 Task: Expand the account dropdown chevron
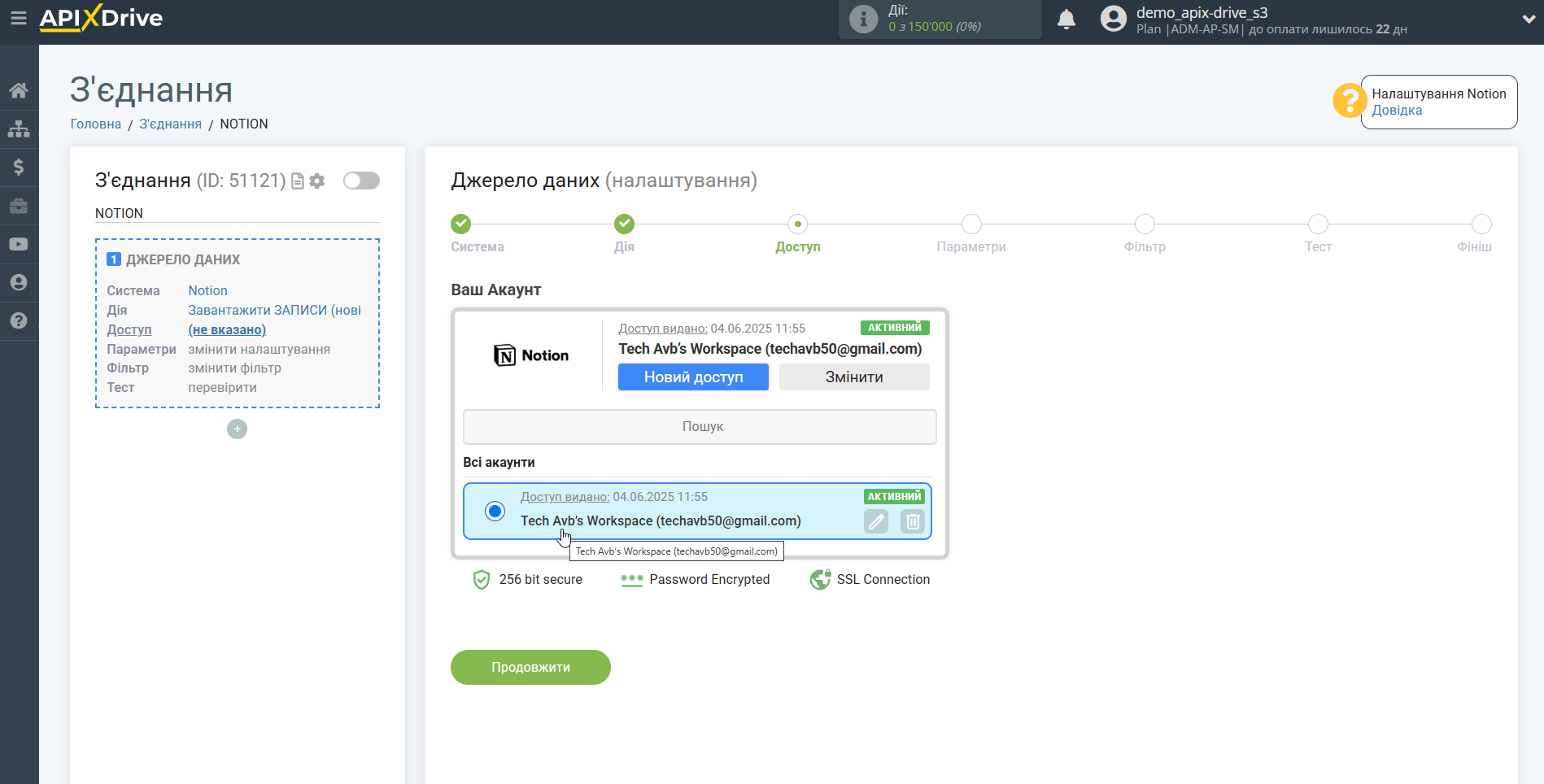[x=1529, y=19]
